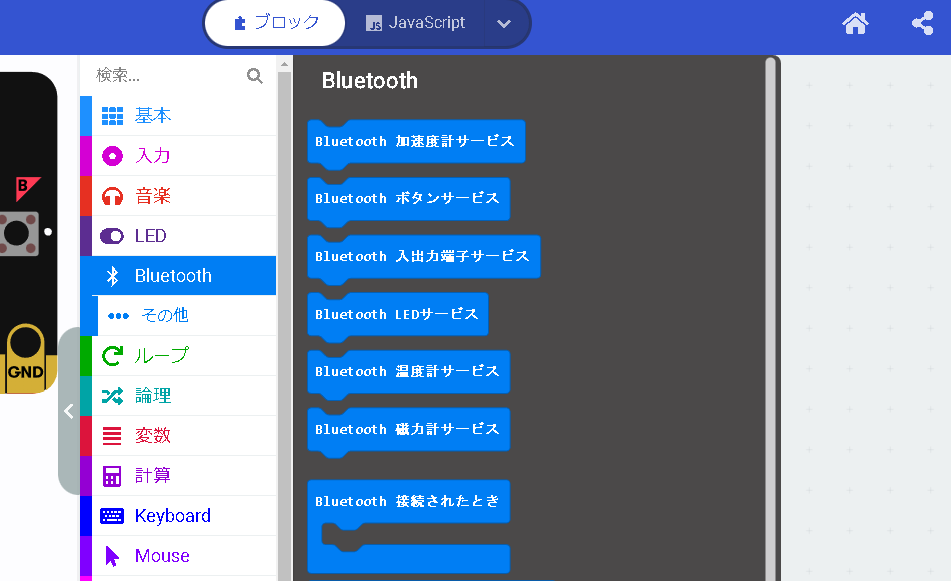Collapse the simulator with the left chevron

point(69,411)
